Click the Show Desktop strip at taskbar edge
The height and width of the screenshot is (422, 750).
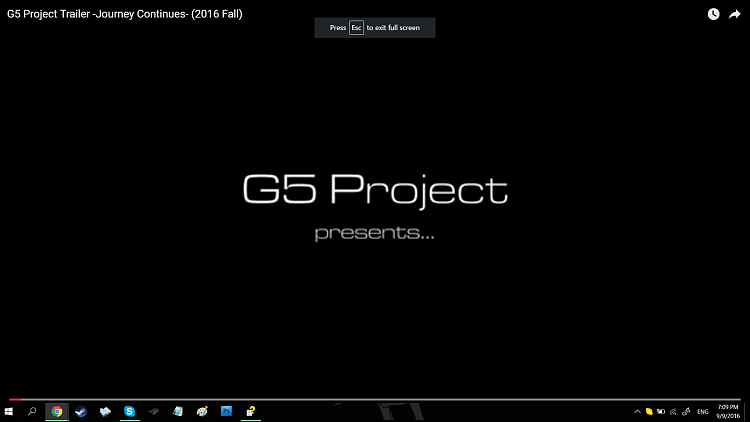click(x=747, y=412)
